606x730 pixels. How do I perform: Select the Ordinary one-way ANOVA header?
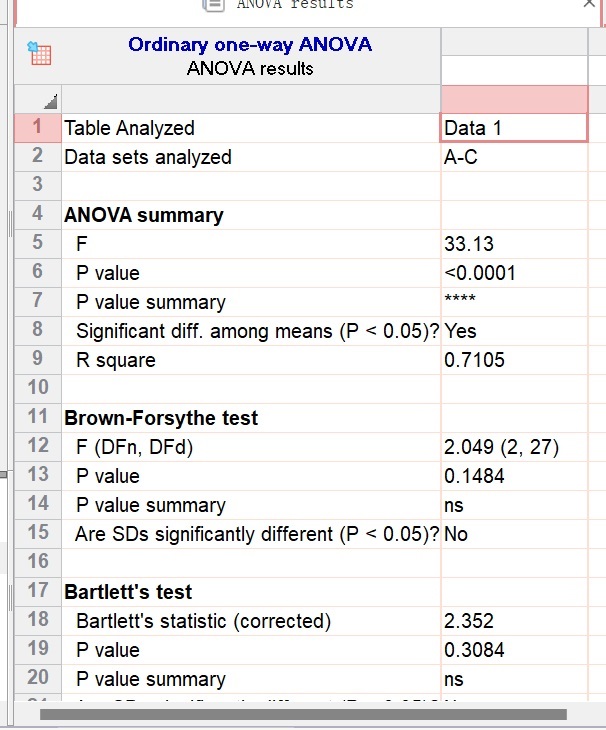coord(250,45)
